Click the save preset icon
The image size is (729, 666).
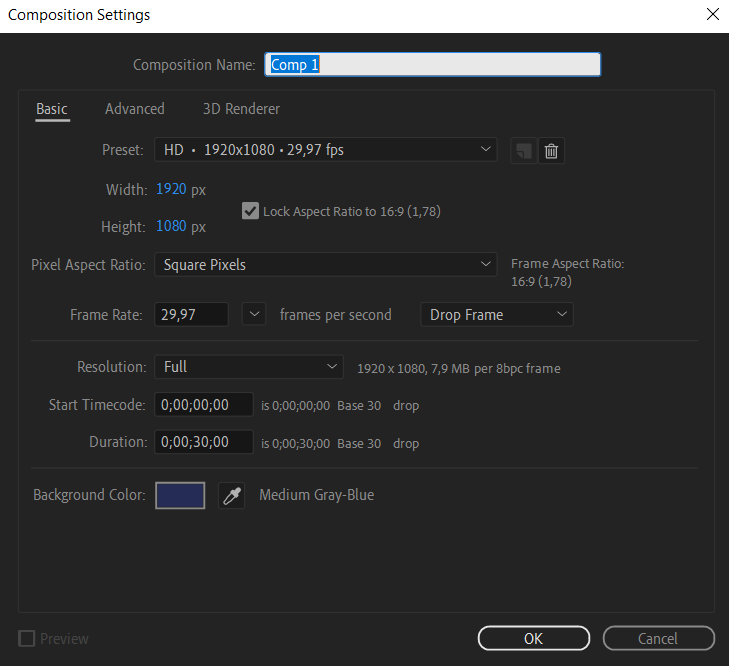[524, 151]
